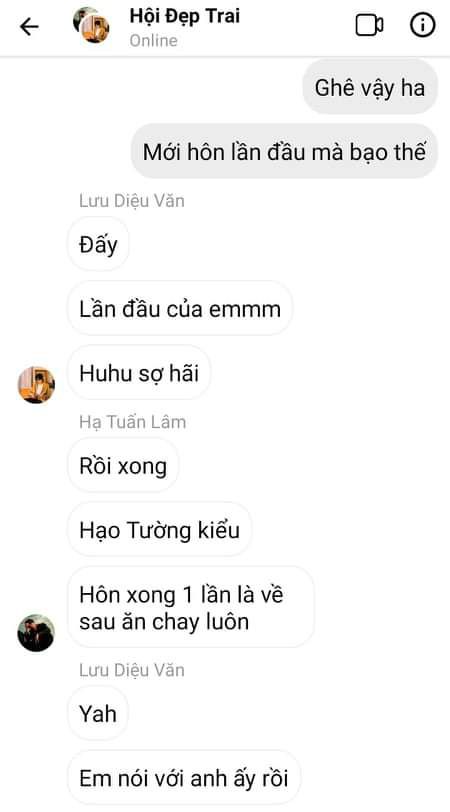Screen dimensions: 450x812
Task: Tap the Lần đầu của emmm message
Action: coord(180,309)
